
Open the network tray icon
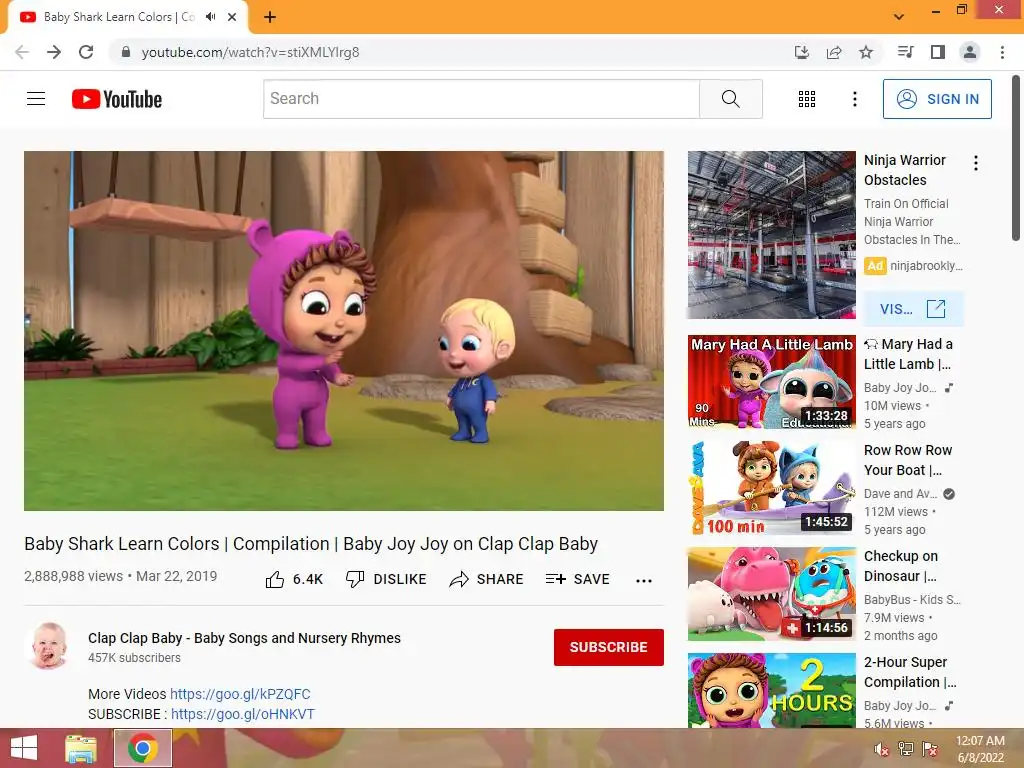[x=906, y=749]
